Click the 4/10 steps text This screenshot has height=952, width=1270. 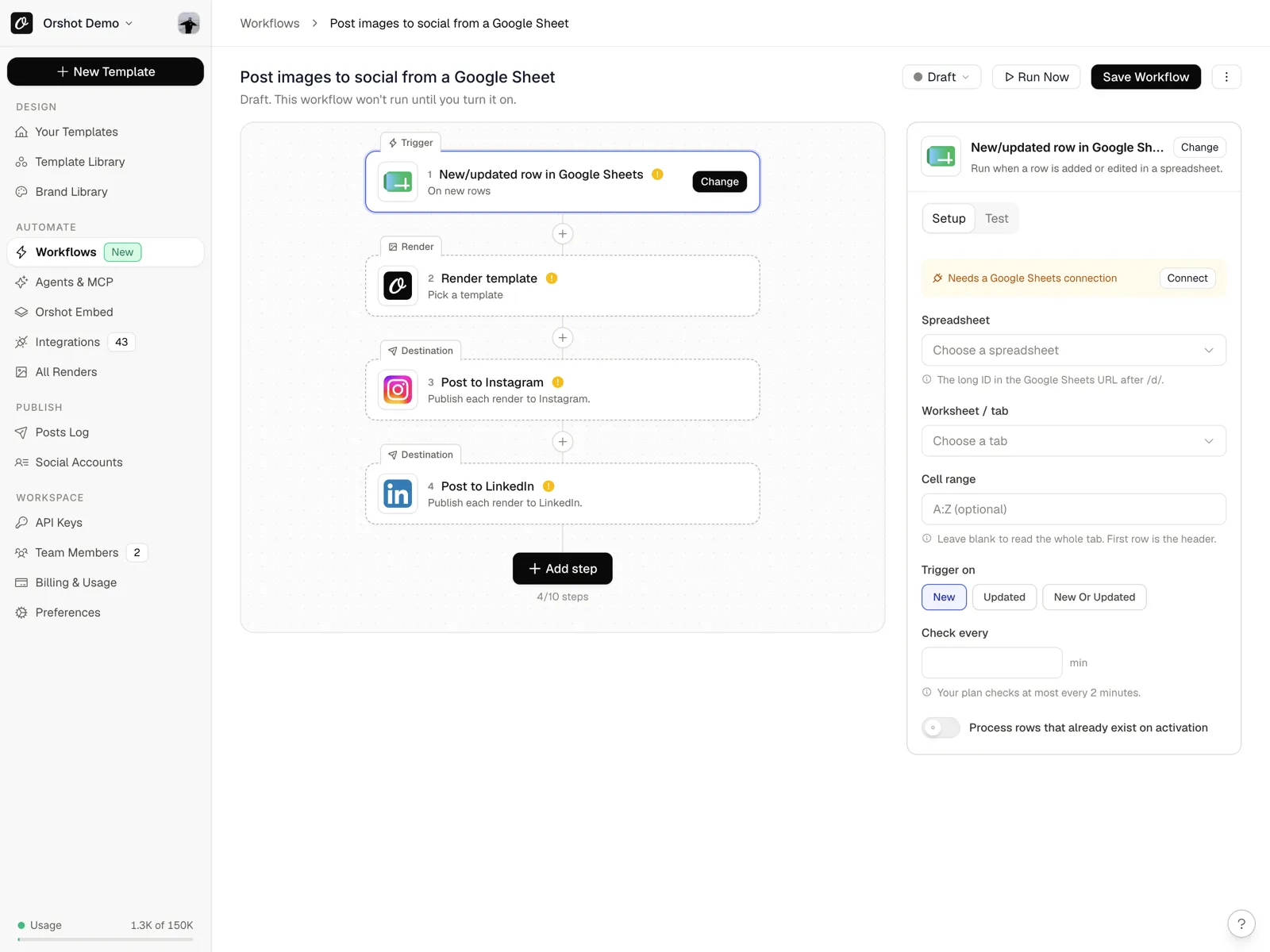coord(563,597)
